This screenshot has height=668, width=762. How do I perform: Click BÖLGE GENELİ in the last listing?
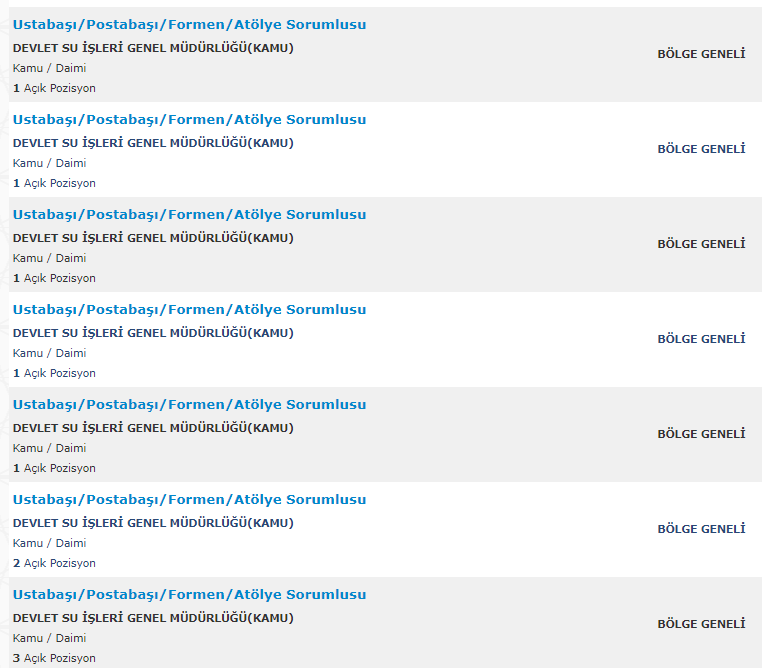click(x=701, y=624)
